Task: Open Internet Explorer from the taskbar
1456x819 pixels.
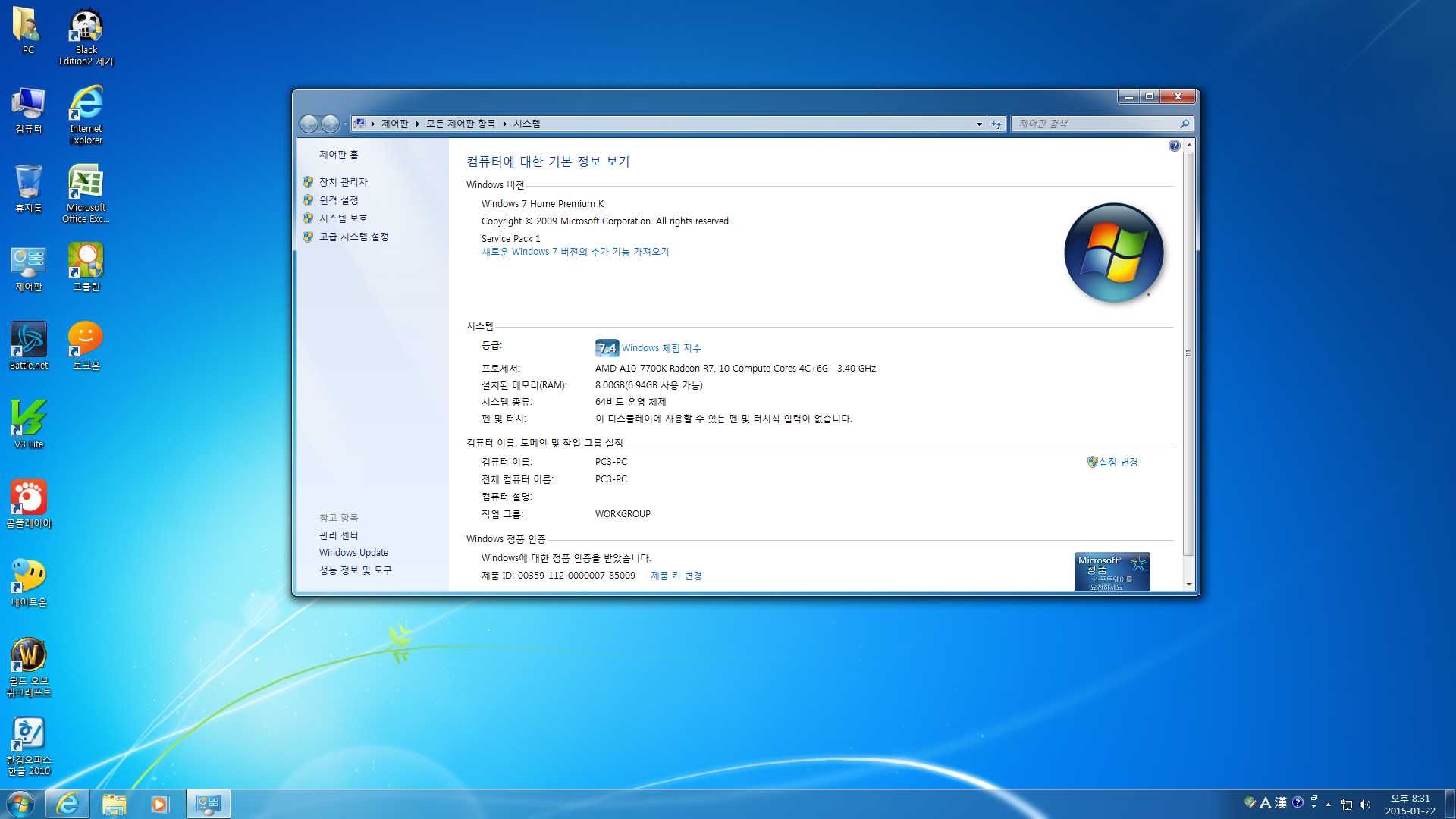Action: coord(67,804)
